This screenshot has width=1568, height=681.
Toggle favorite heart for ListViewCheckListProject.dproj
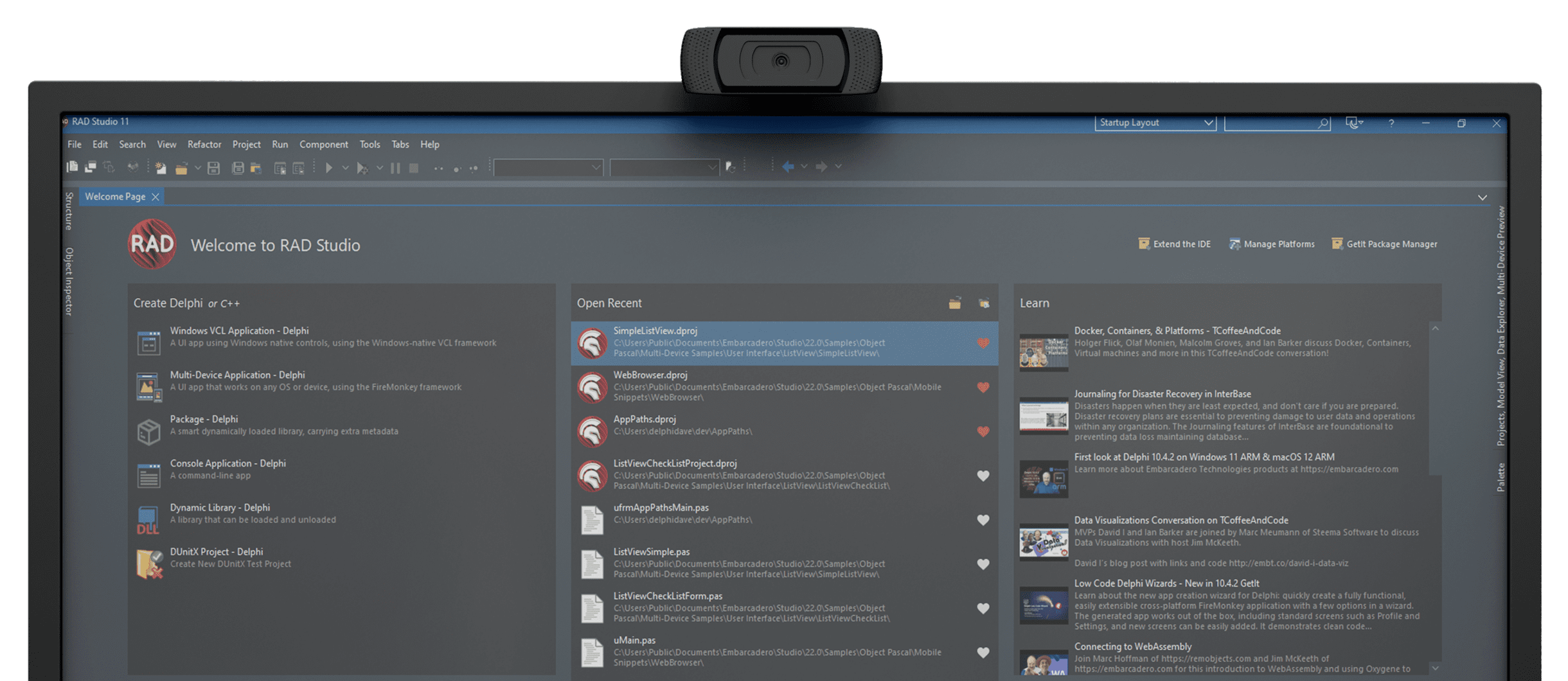(983, 476)
